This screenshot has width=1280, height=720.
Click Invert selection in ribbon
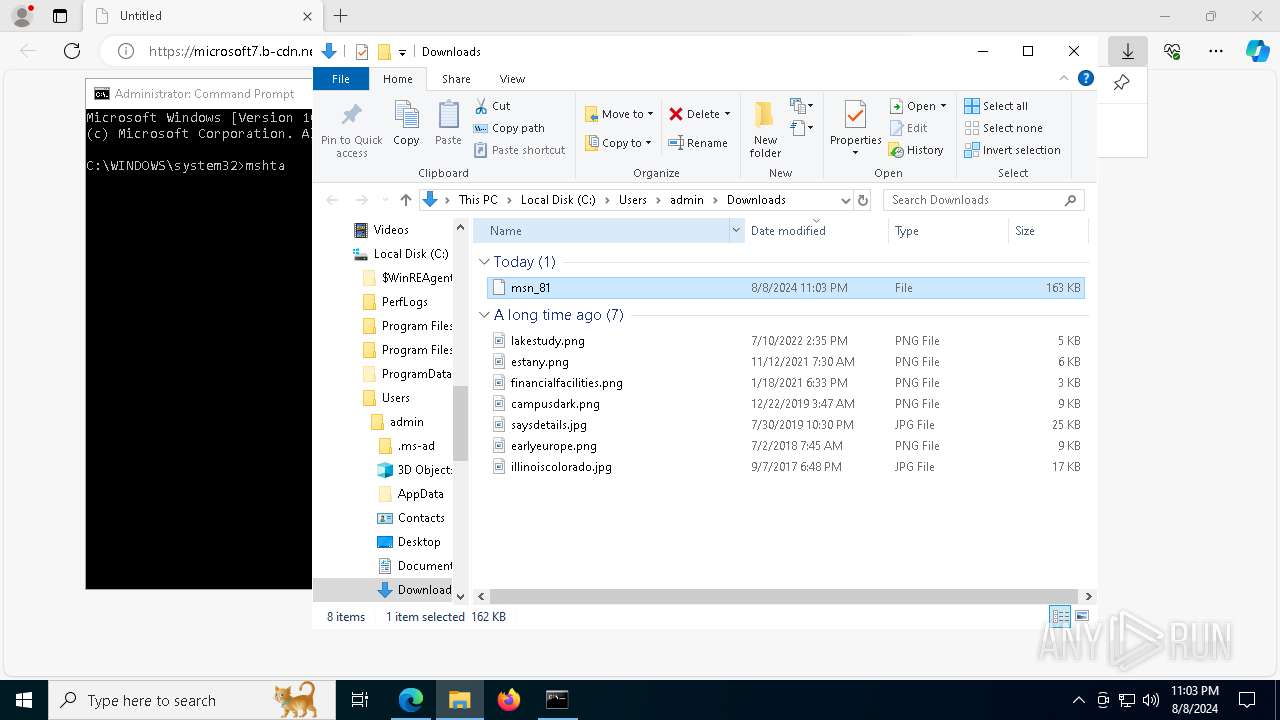point(1012,150)
